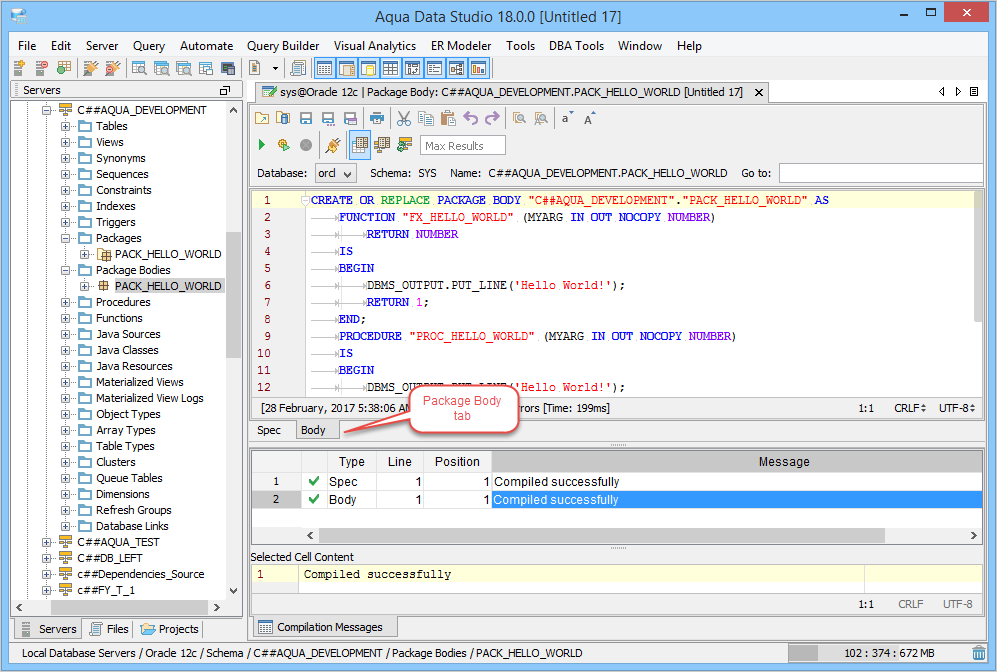997x672 pixels.
Task: Toggle the grid results view button
Action: tap(359, 145)
